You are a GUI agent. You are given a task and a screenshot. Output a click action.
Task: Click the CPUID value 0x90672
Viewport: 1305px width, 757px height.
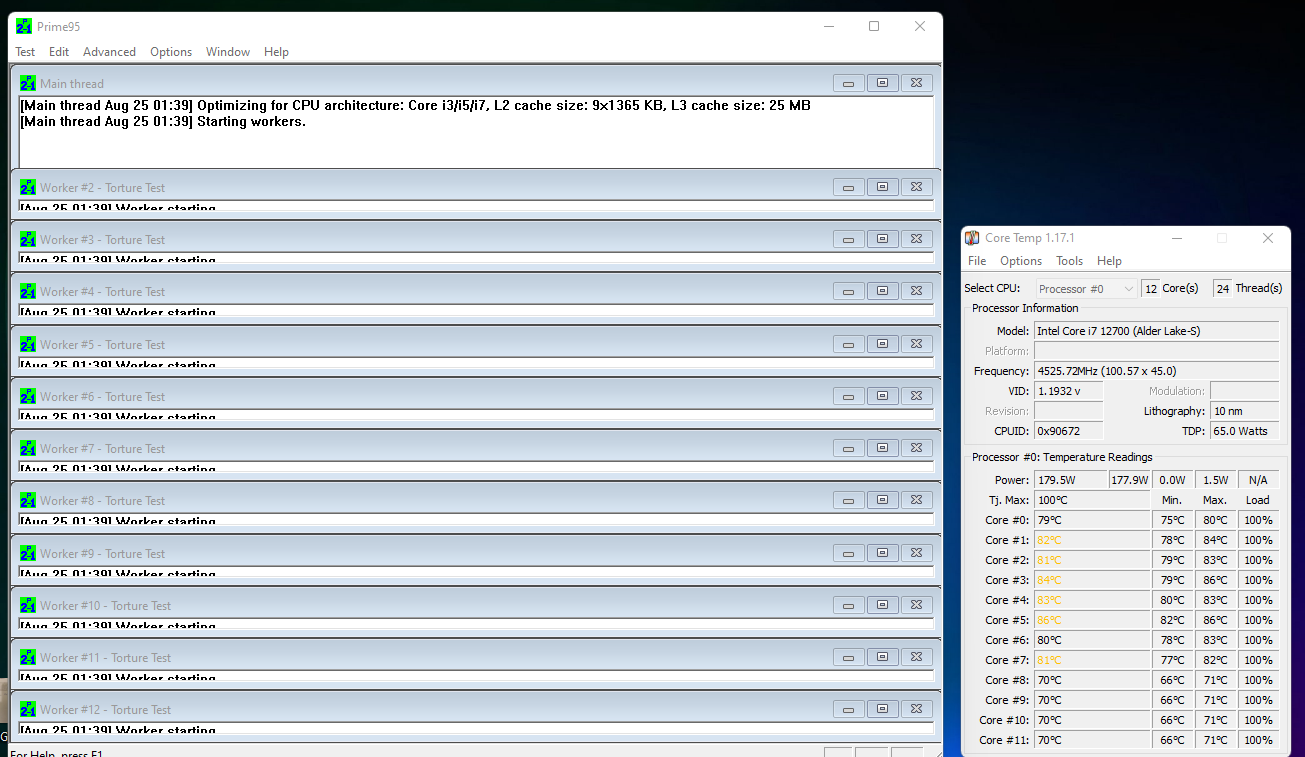click(1068, 431)
